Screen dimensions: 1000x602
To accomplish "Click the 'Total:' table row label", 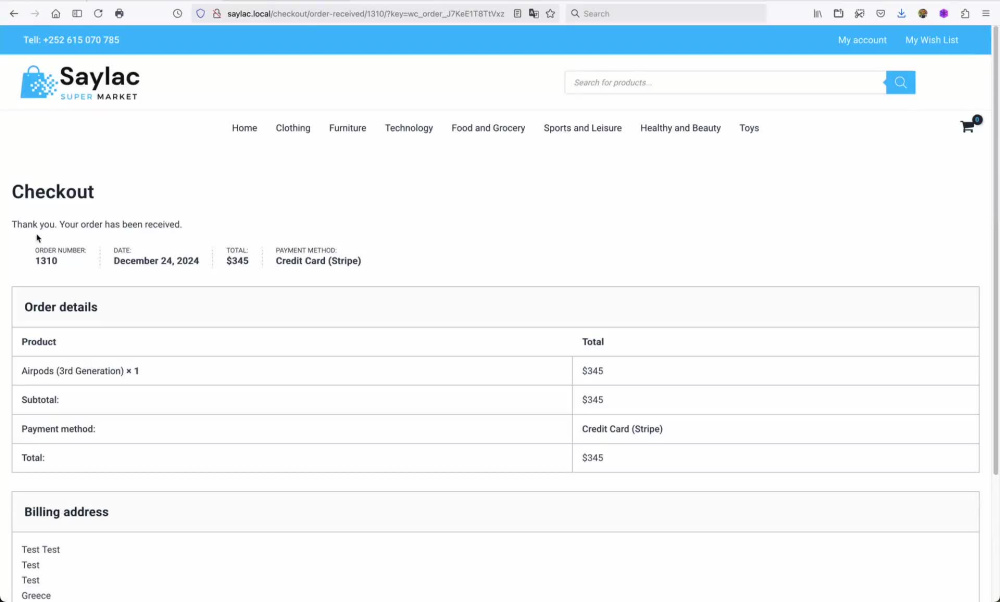I will pos(33,458).
